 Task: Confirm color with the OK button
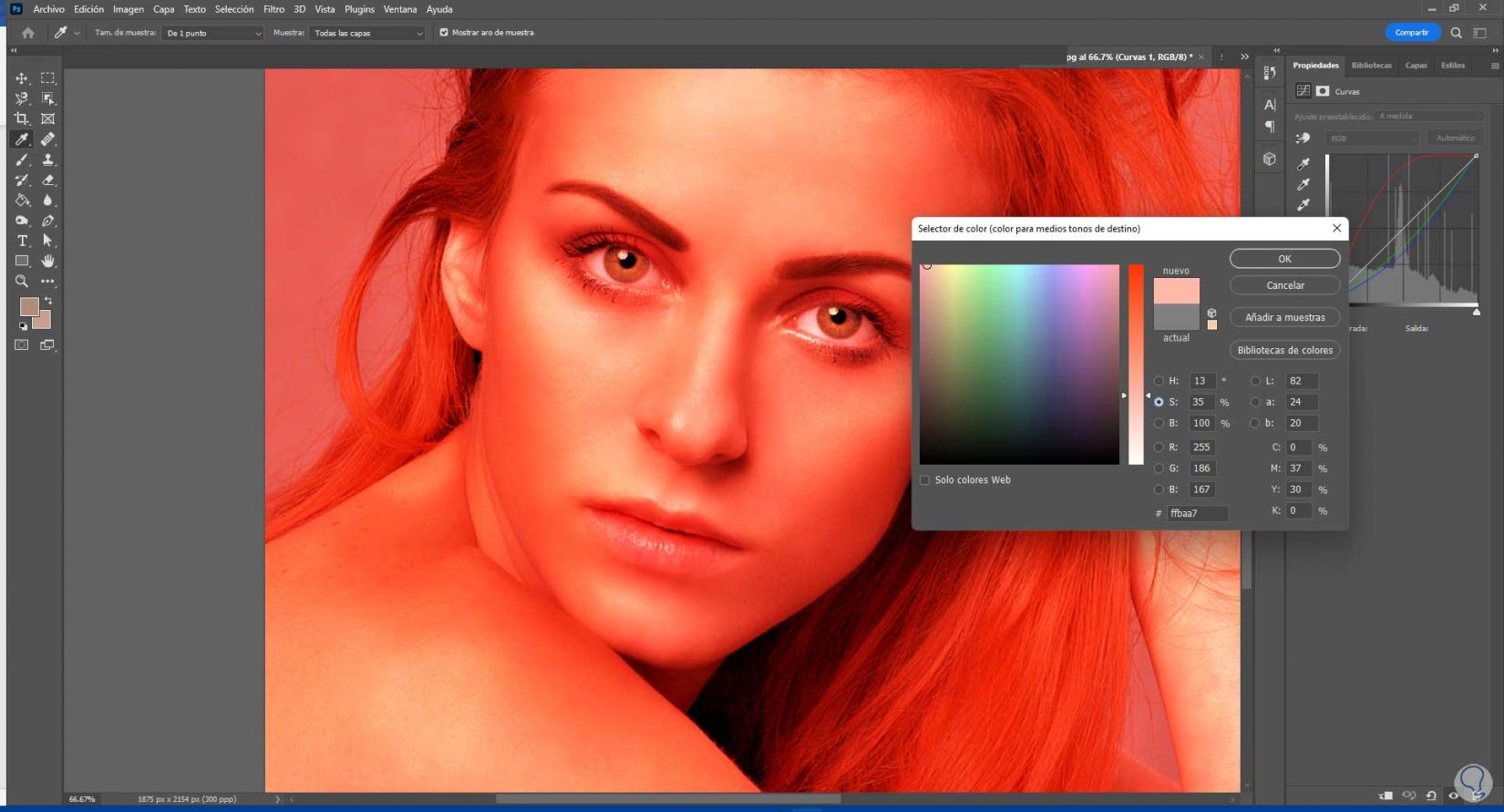(1285, 259)
